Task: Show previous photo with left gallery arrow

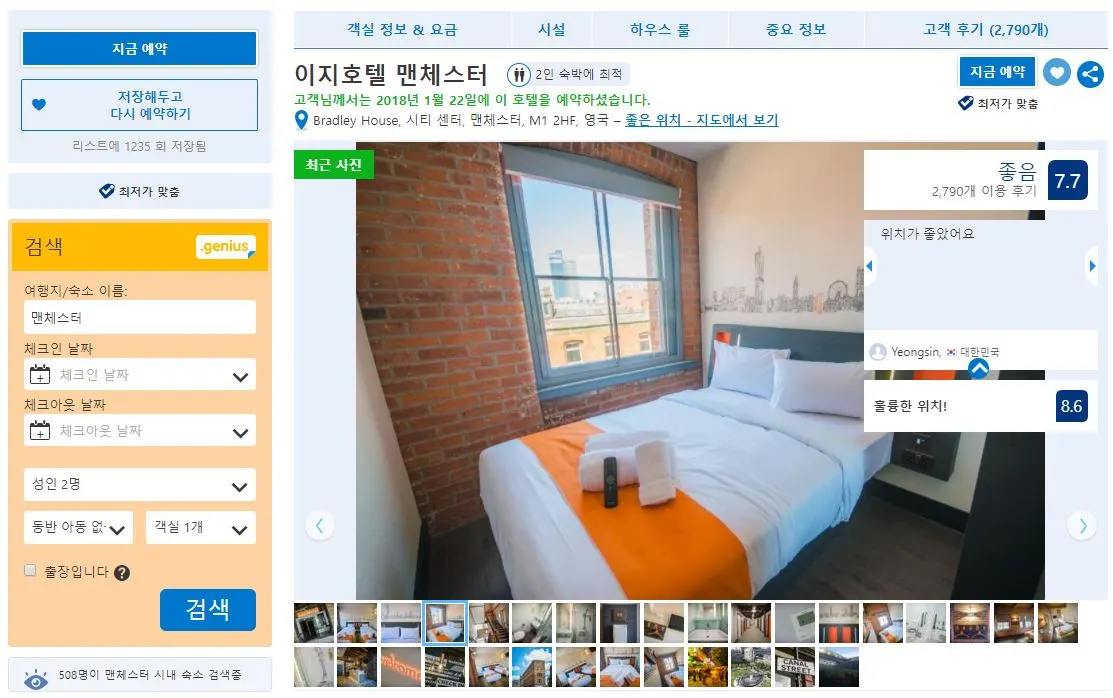Action: [x=319, y=525]
